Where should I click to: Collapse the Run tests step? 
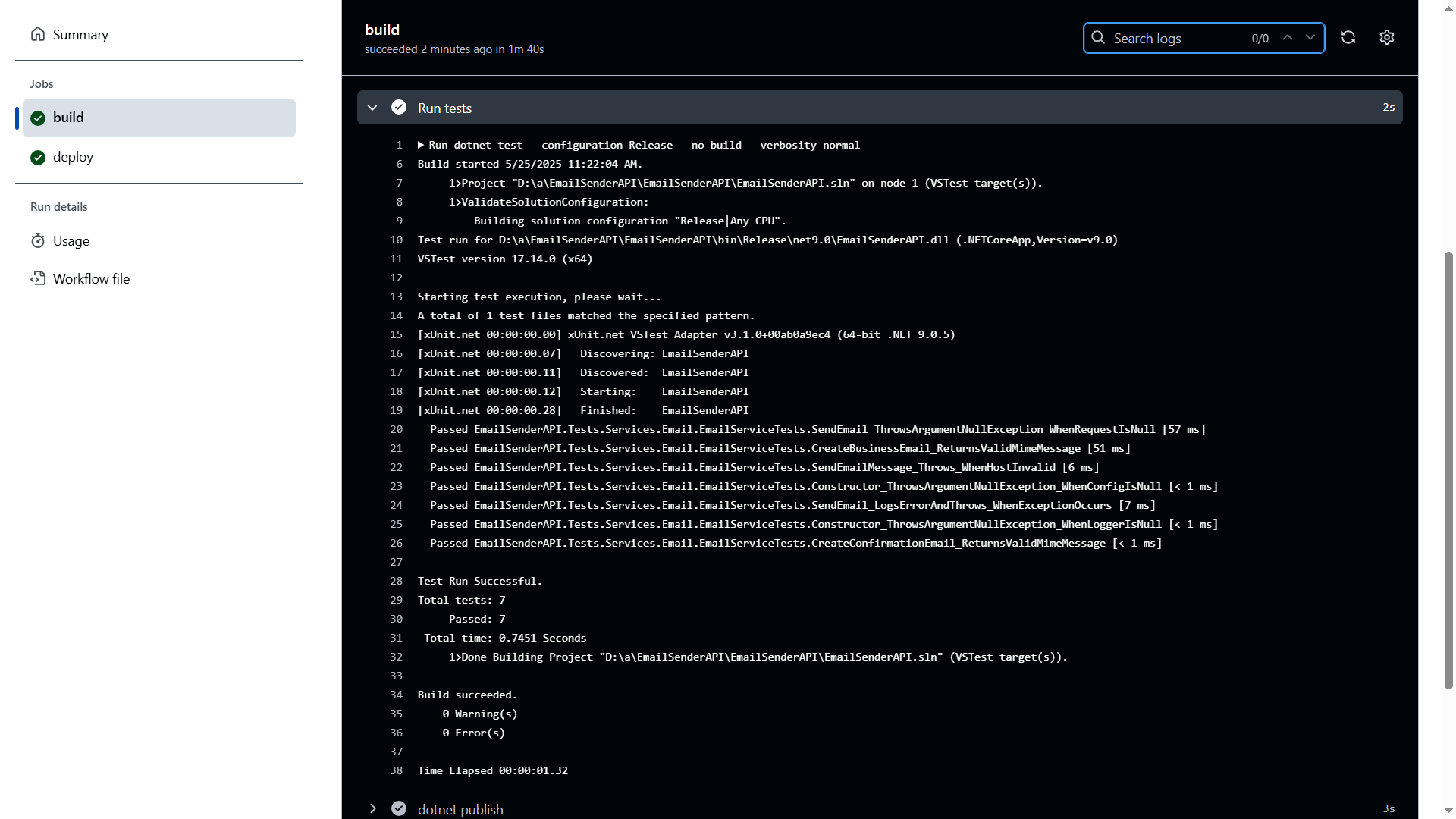click(372, 108)
